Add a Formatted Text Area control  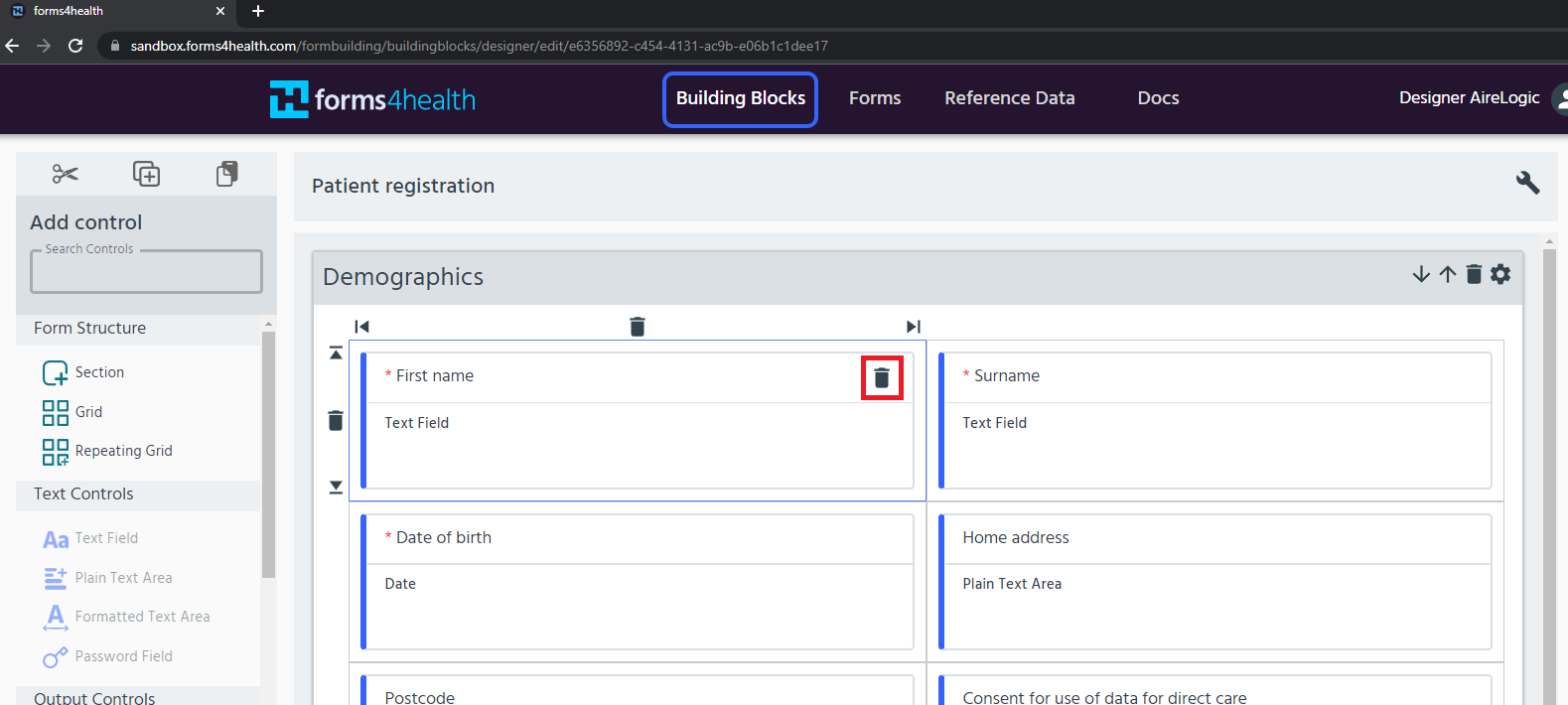(x=126, y=617)
